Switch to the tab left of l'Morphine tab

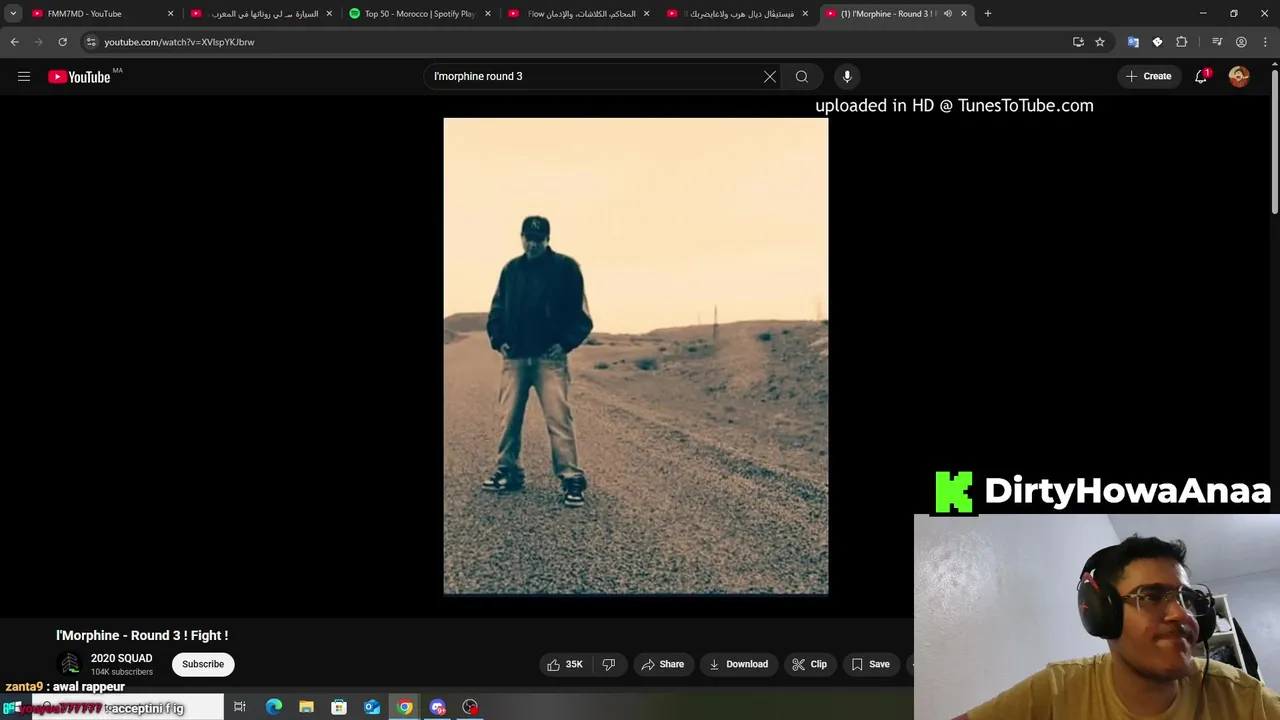[x=738, y=14]
